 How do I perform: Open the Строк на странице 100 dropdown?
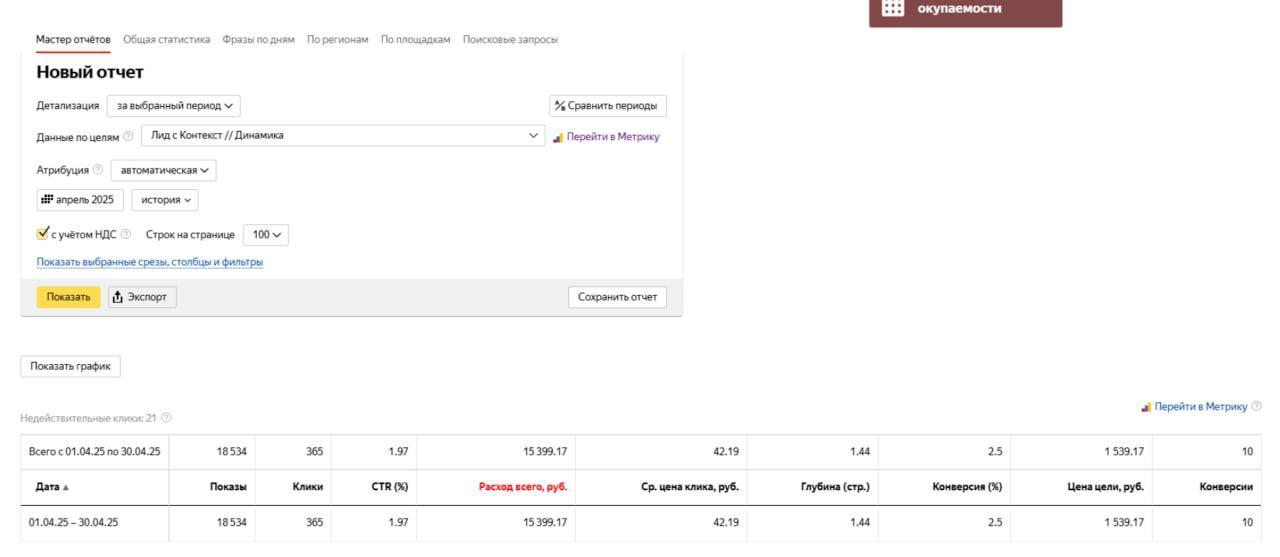266,235
